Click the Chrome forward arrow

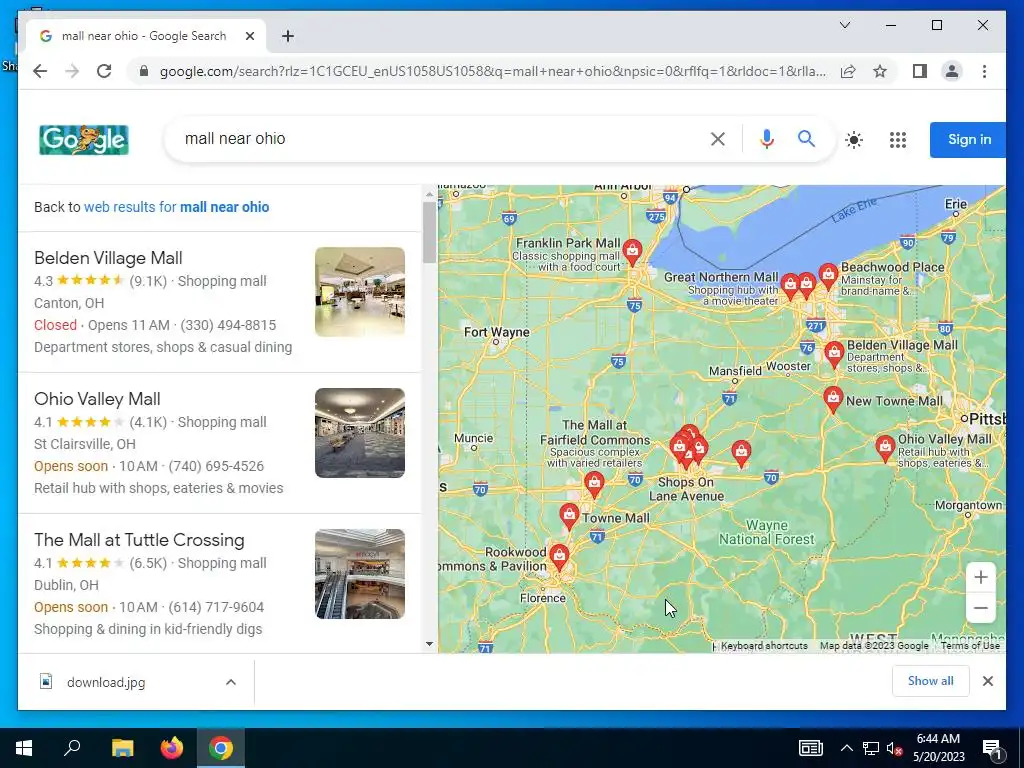click(x=72, y=71)
